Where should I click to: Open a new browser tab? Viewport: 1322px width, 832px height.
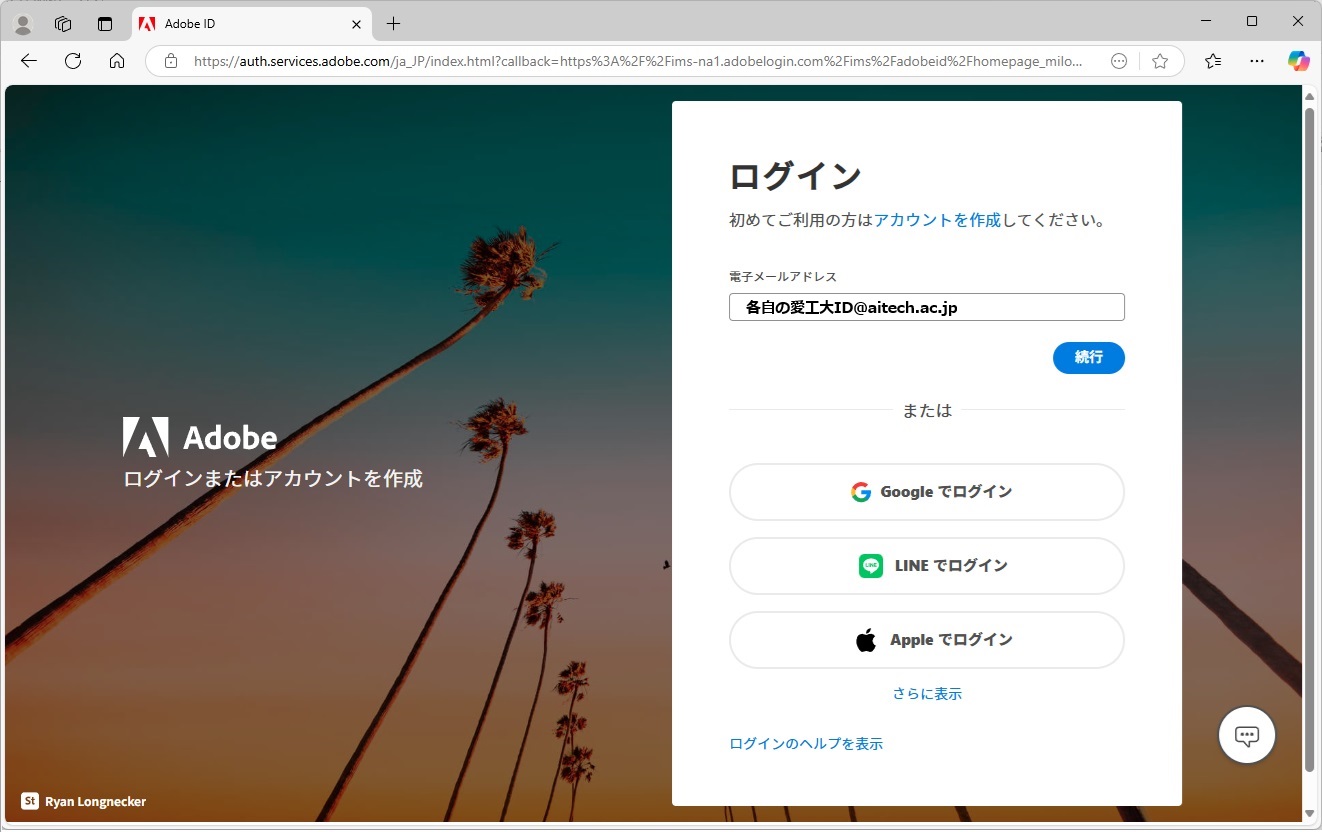(393, 23)
